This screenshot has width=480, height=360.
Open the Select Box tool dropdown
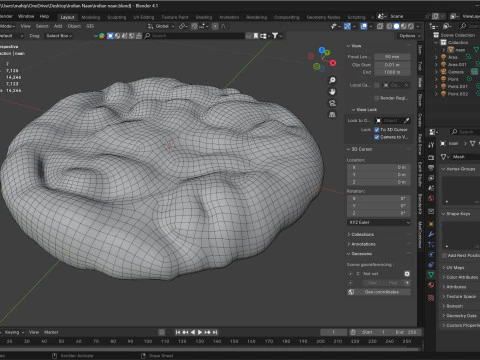pyautogui.click(x=59, y=36)
